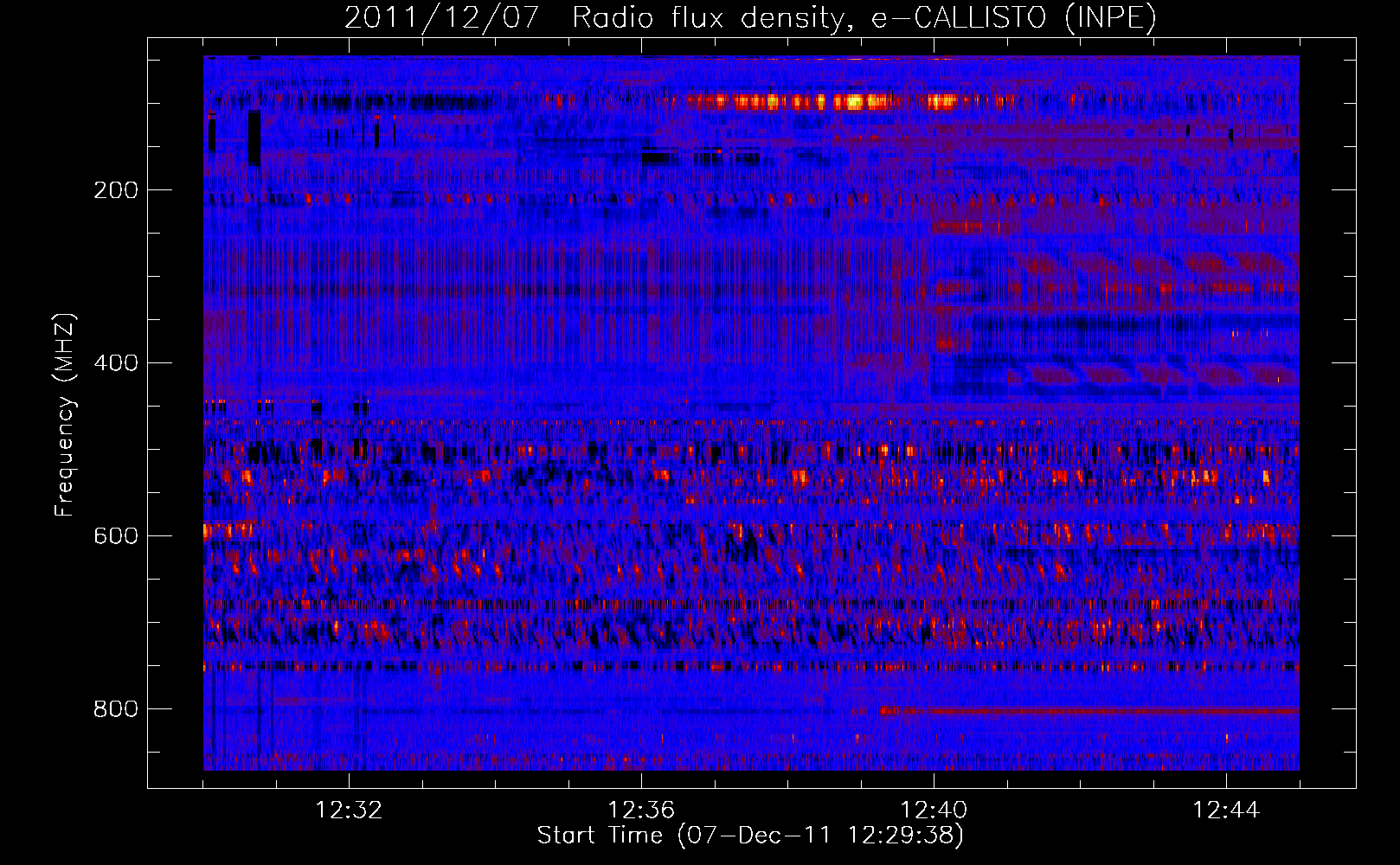This screenshot has height=865, width=1400.
Task: Click the 12:40 time tick label
Action: (x=934, y=811)
